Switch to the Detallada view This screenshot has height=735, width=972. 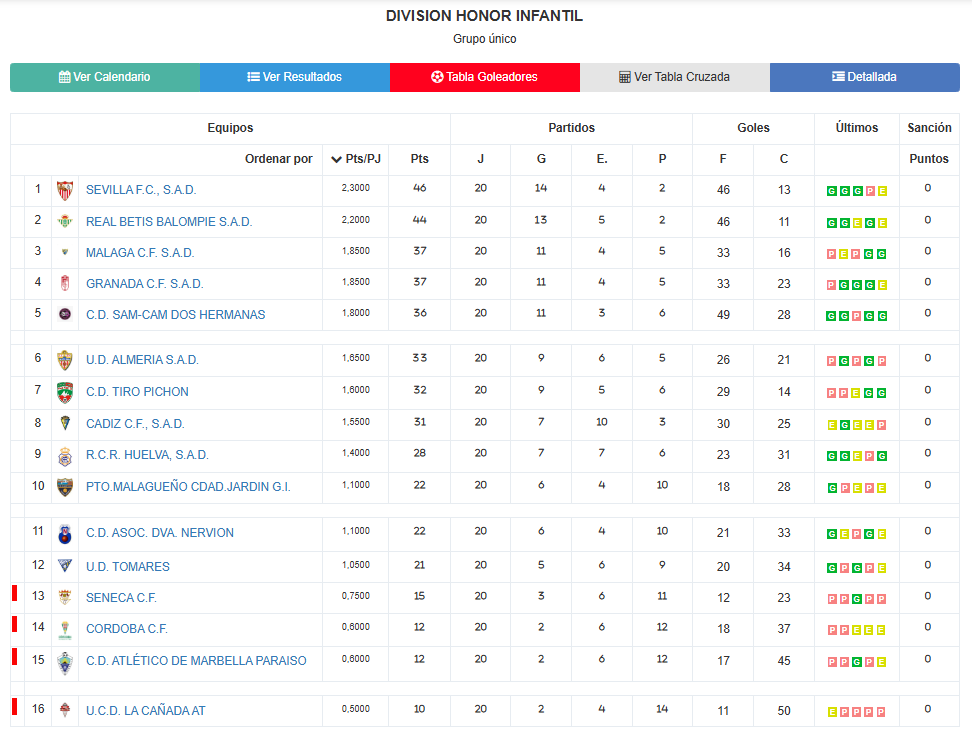[x=865, y=77]
